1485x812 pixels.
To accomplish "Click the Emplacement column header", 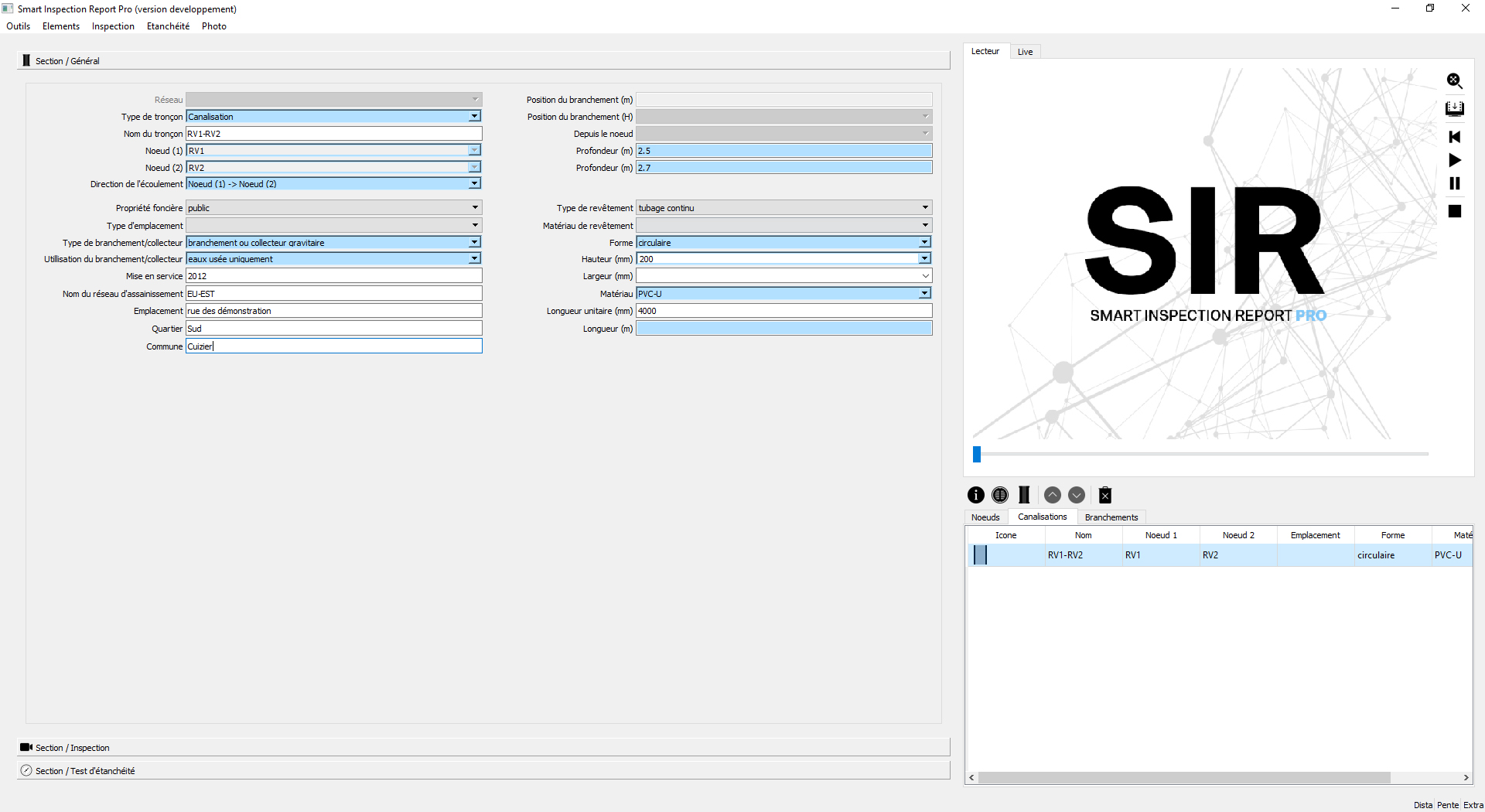I will click(1316, 535).
